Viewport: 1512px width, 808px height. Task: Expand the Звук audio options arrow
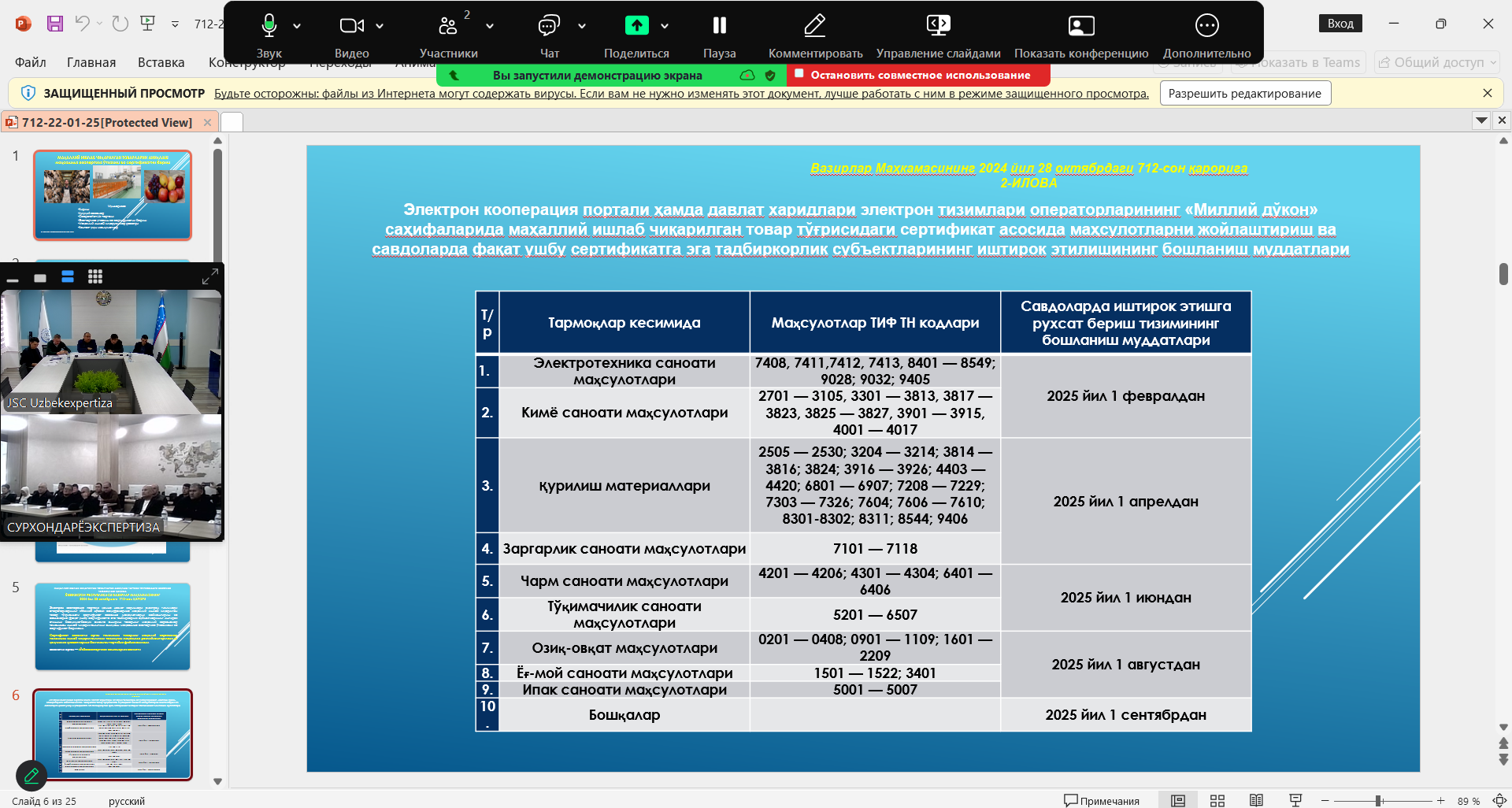(297, 26)
